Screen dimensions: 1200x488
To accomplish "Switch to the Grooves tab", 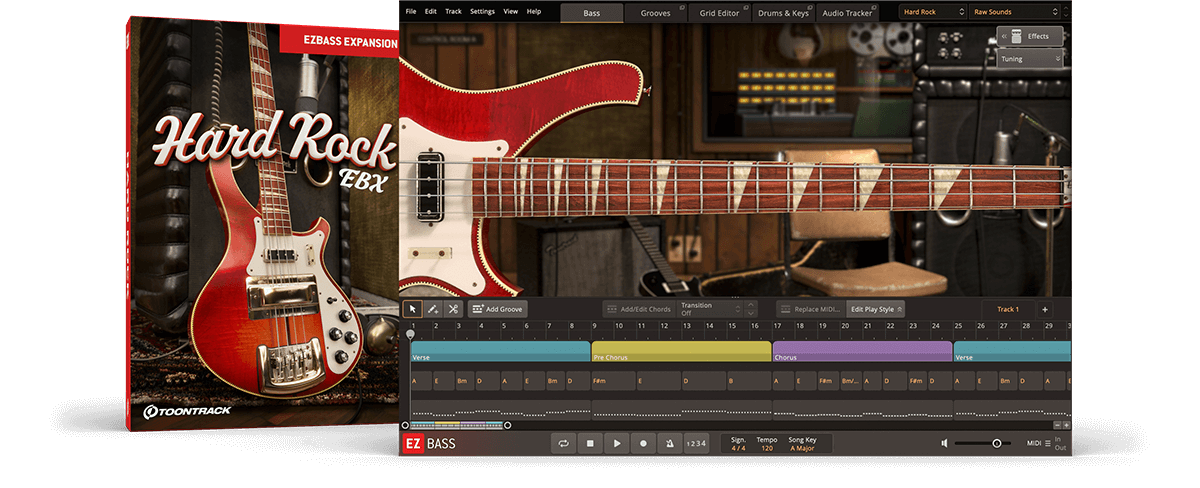I will (x=655, y=12).
